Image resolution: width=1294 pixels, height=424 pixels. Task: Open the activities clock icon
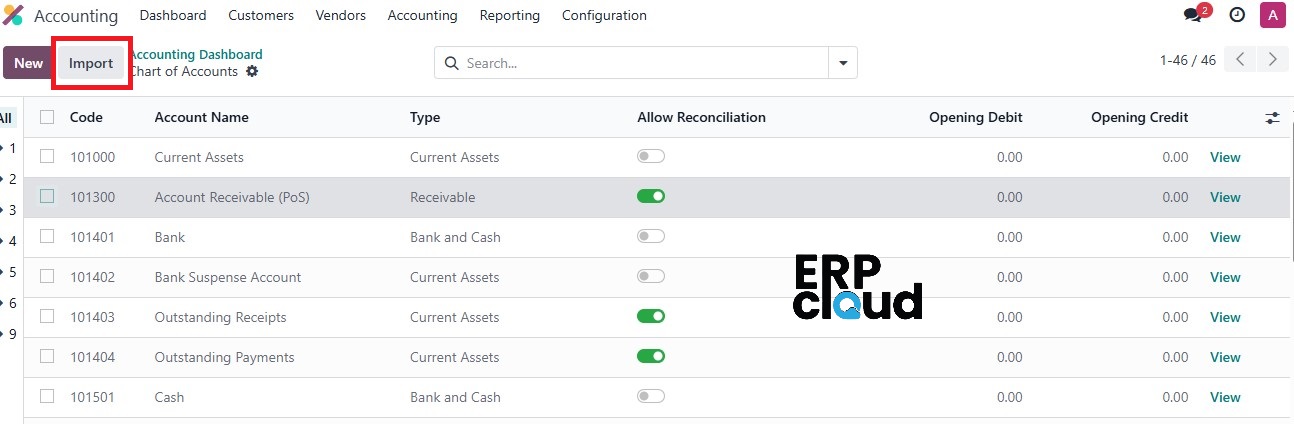(x=1237, y=15)
